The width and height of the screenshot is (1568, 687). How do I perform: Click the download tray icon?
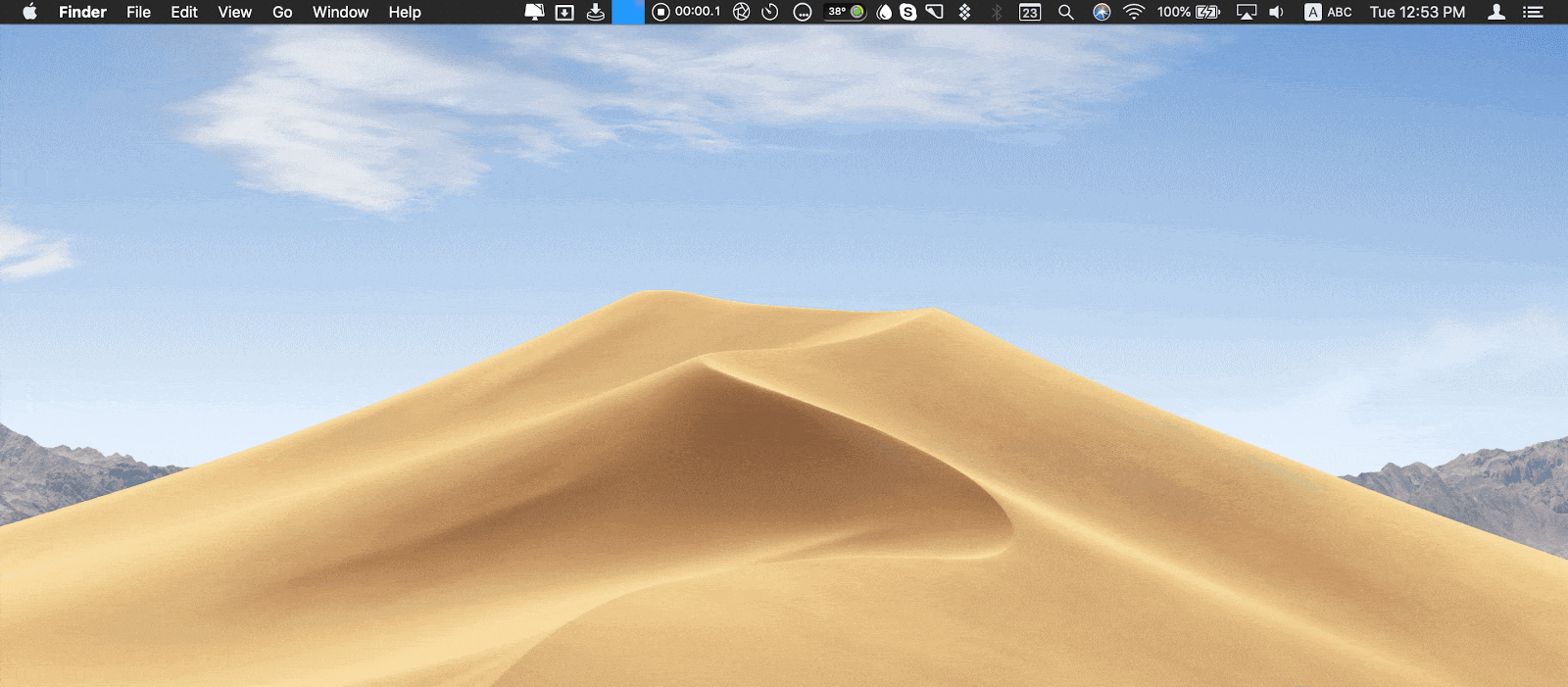tap(595, 12)
